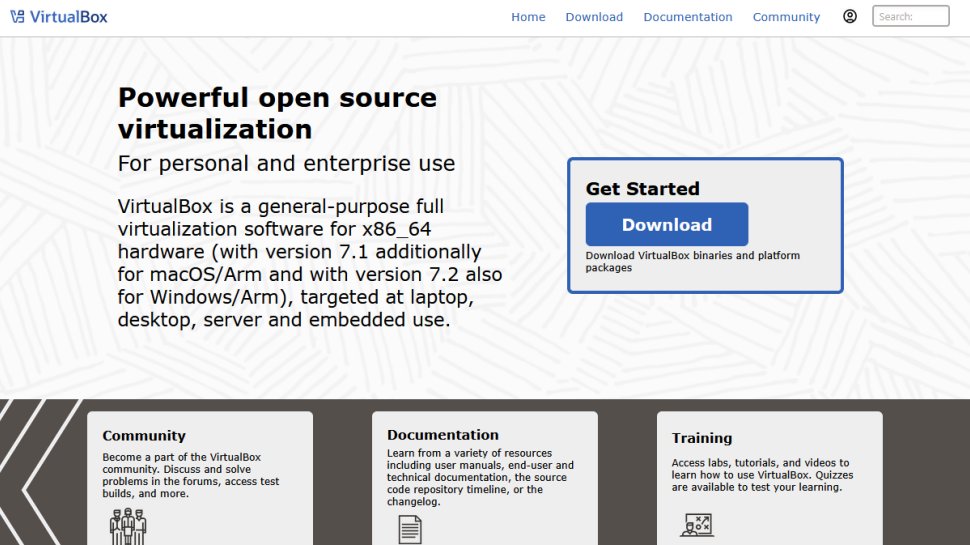
Task: Click the Documentation page icon
Action: coord(410,530)
